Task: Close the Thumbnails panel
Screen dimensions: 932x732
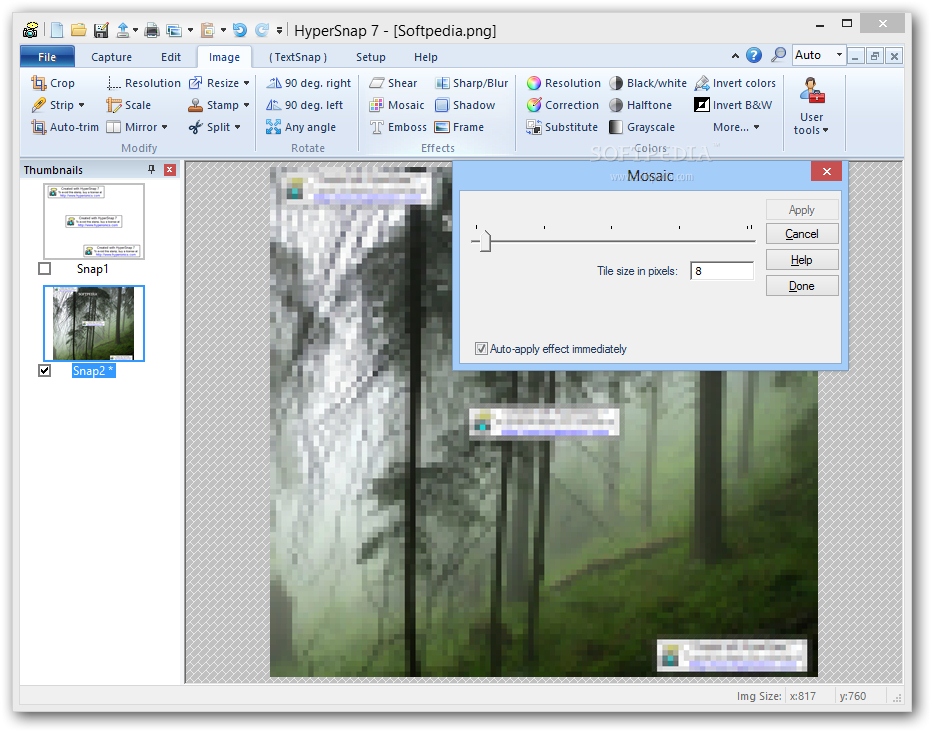Action: pyautogui.click(x=170, y=170)
